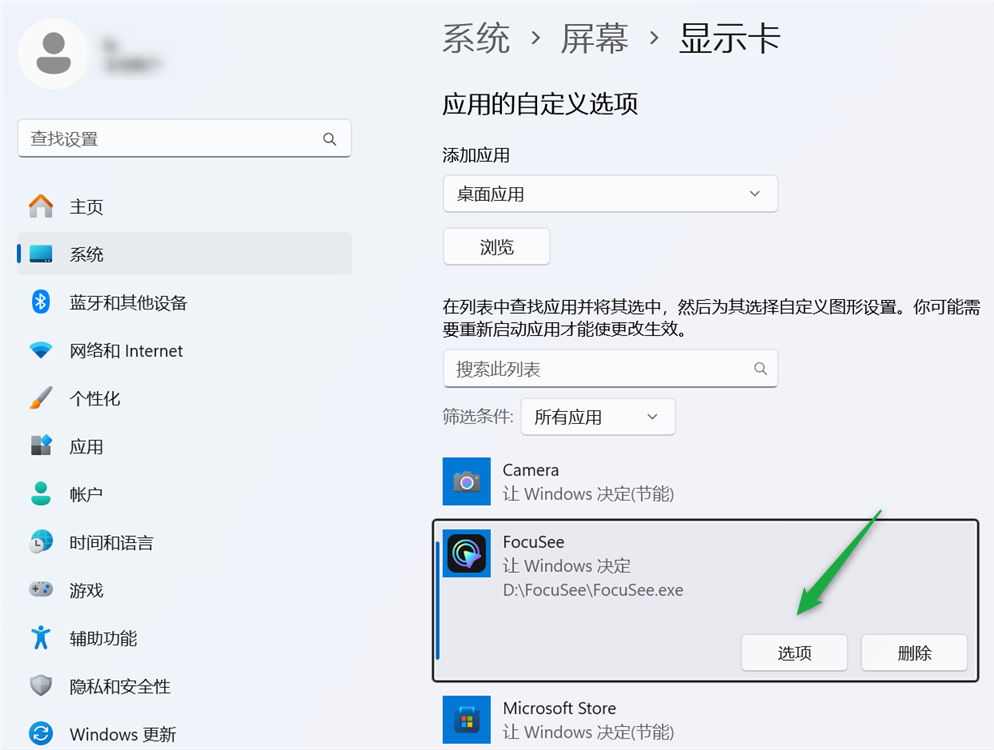Open 隐私和安全性 settings
994x750 pixels.
[x=120, y=687]
